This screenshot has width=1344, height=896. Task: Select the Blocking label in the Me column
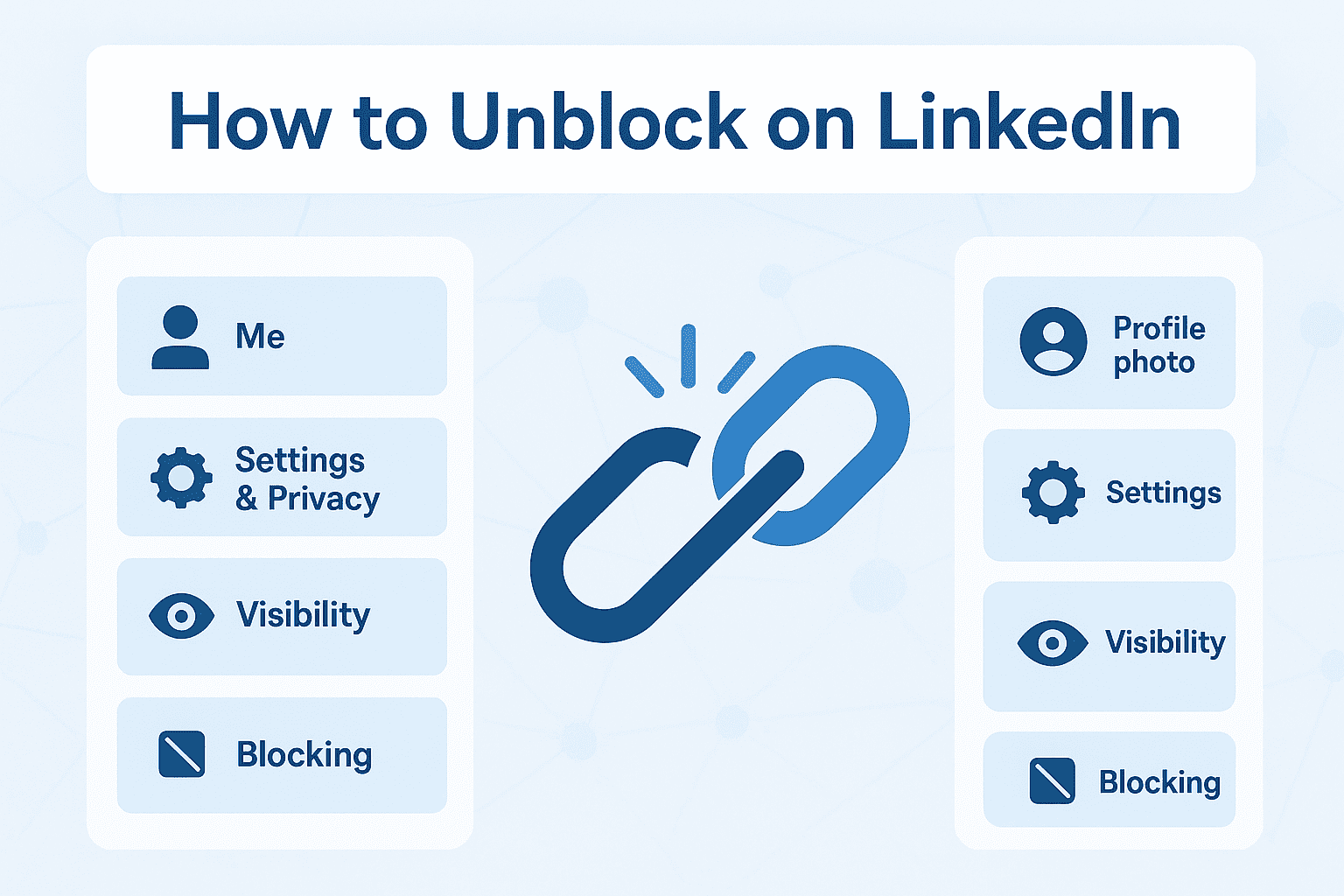click(304, 755)
